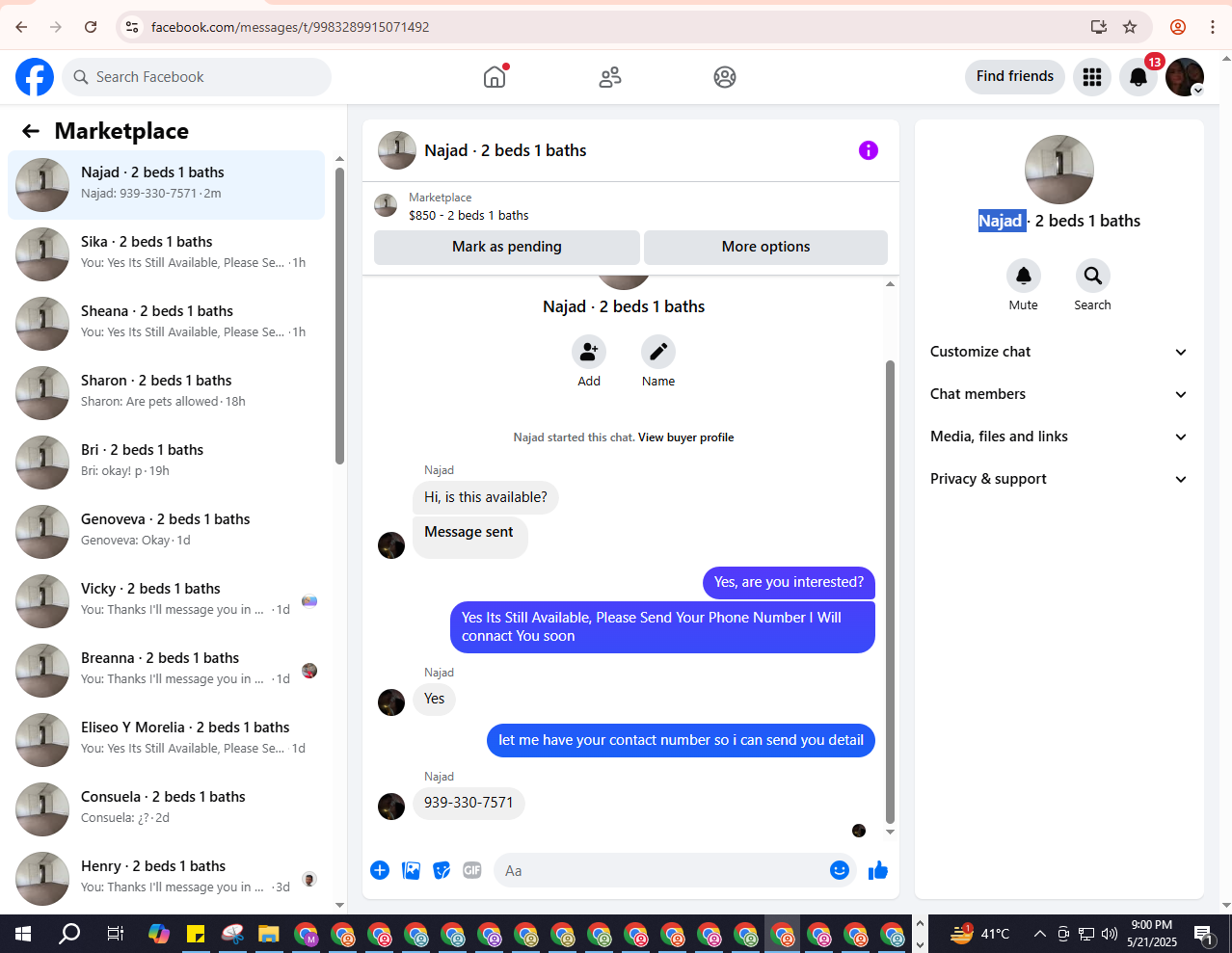Click the Name pencil edit icon
This screenshot has height=953, width=1232.
[658, 352]
